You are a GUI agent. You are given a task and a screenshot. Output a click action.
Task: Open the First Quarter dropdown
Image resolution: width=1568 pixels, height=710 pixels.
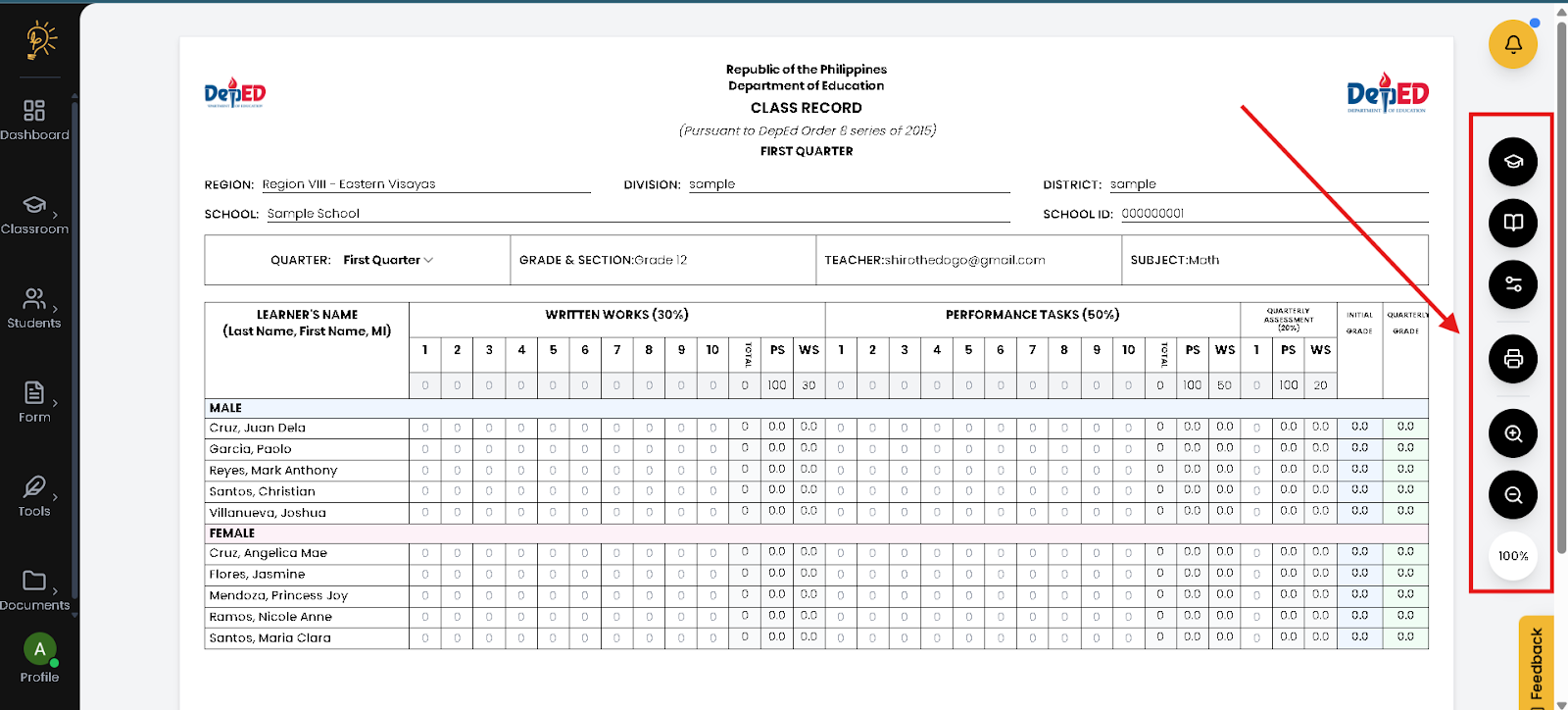tap(388, 260)
